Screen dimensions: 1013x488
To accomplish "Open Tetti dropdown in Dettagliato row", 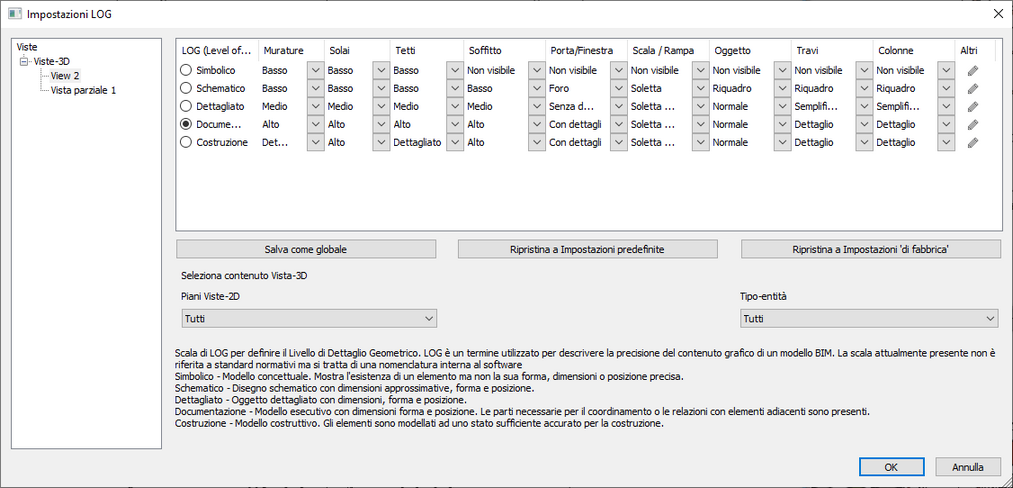I will point(454,107).
